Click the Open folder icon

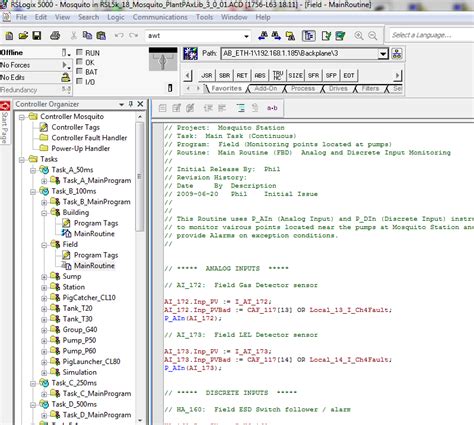coord(23,36)
